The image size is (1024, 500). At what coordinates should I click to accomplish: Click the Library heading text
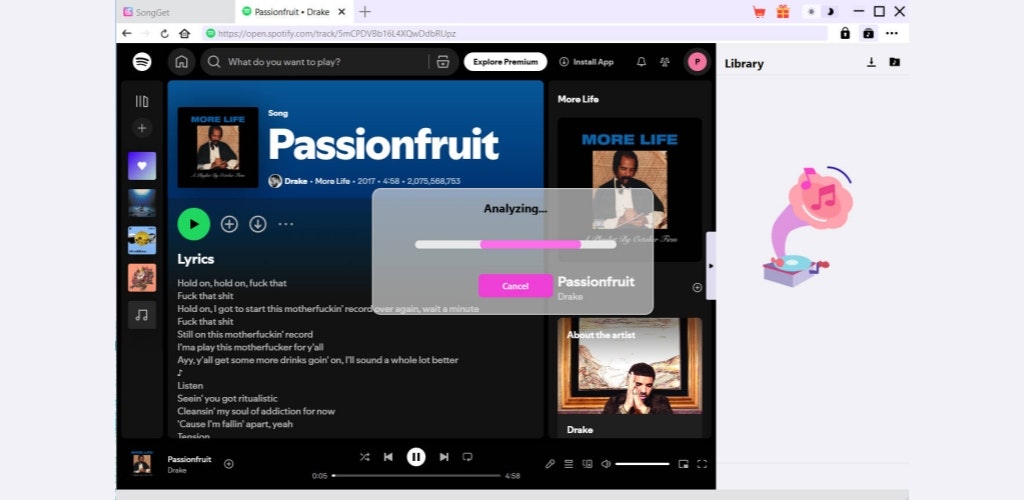coord(744,63)
